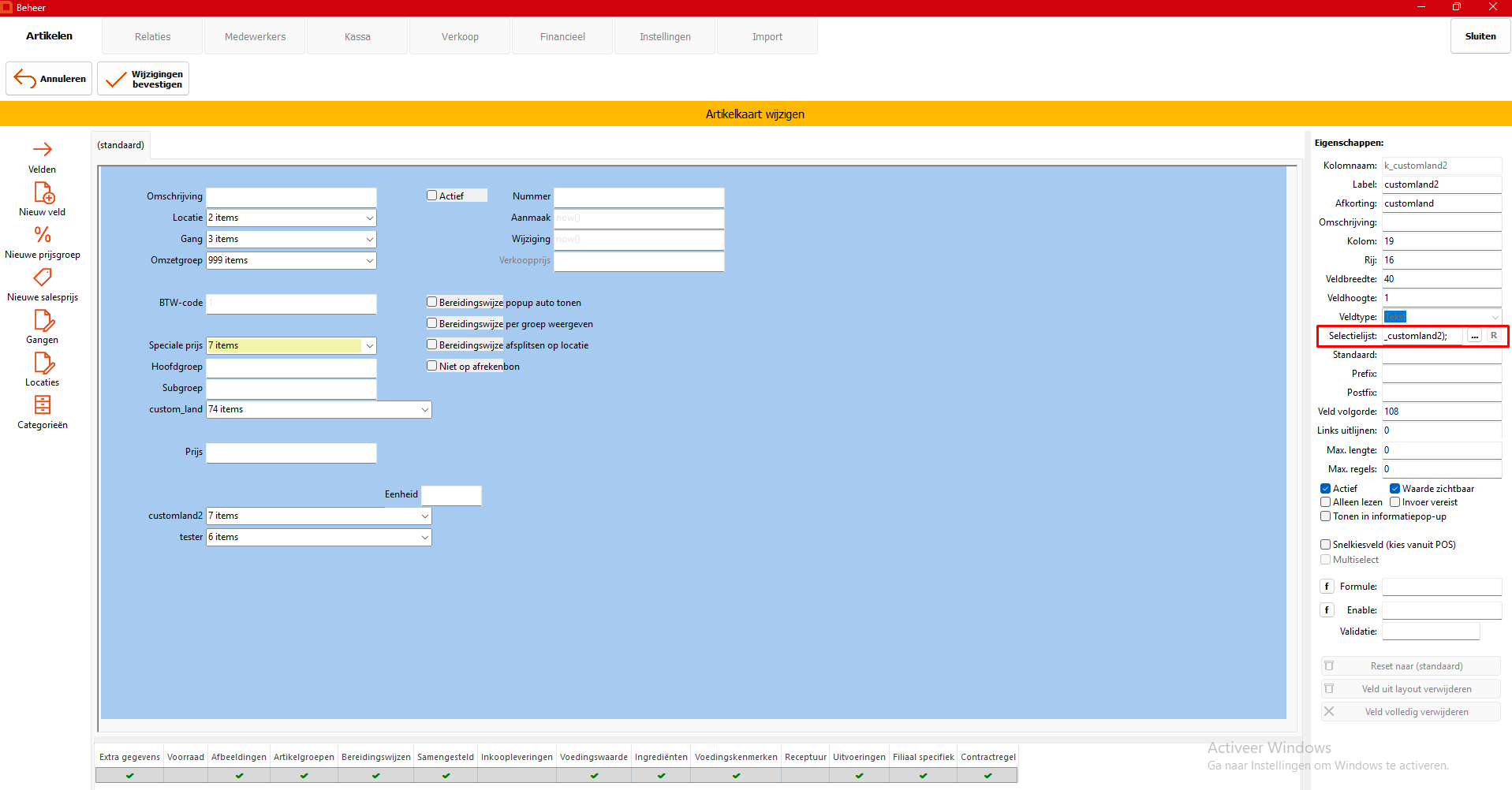Expand the Omzetgroep dropdown

point(369,260)
